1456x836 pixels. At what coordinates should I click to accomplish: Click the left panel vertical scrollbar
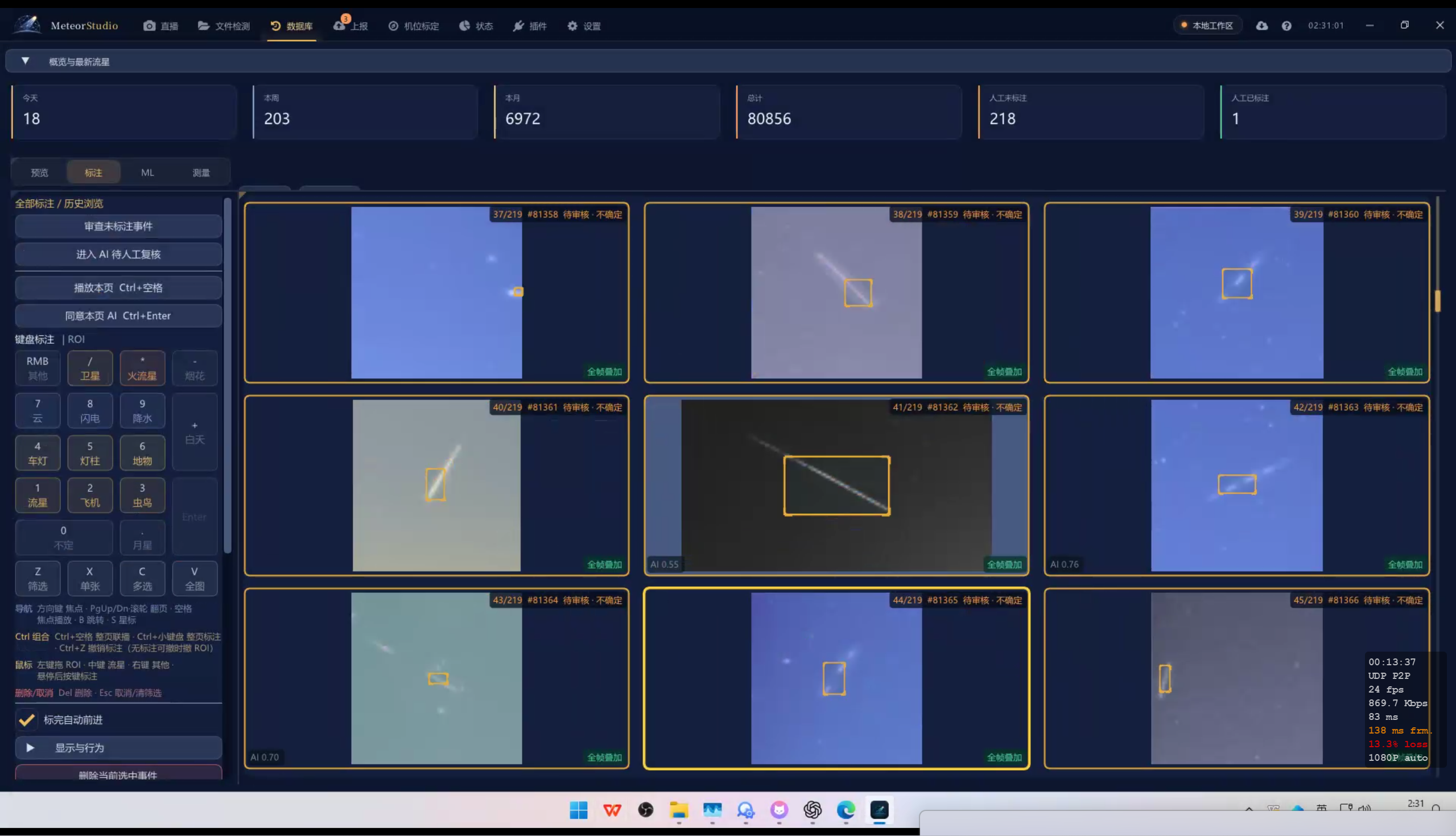click(227, 376)
